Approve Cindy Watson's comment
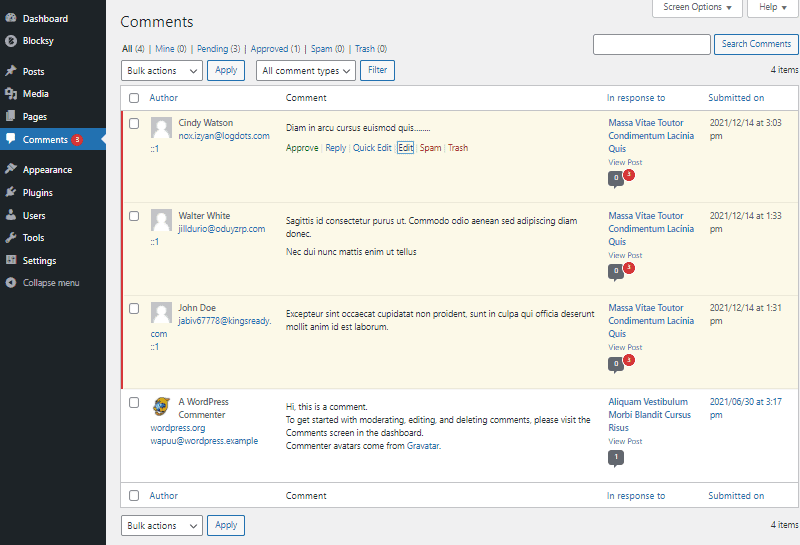Image resolution: width=800 pixels, height=545 pixels. click(302, 147)
